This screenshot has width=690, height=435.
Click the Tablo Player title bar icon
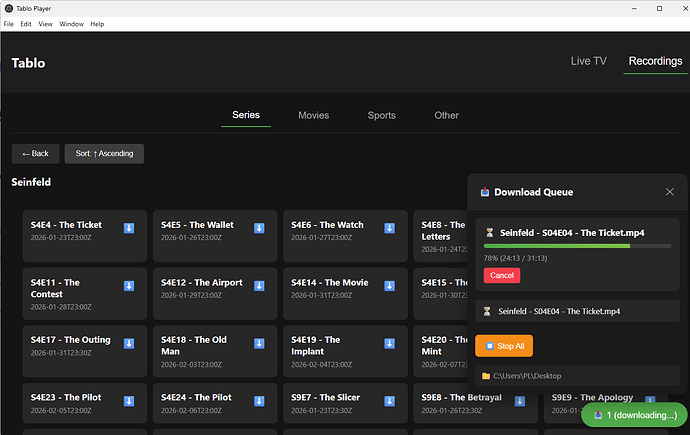(8, 8)
